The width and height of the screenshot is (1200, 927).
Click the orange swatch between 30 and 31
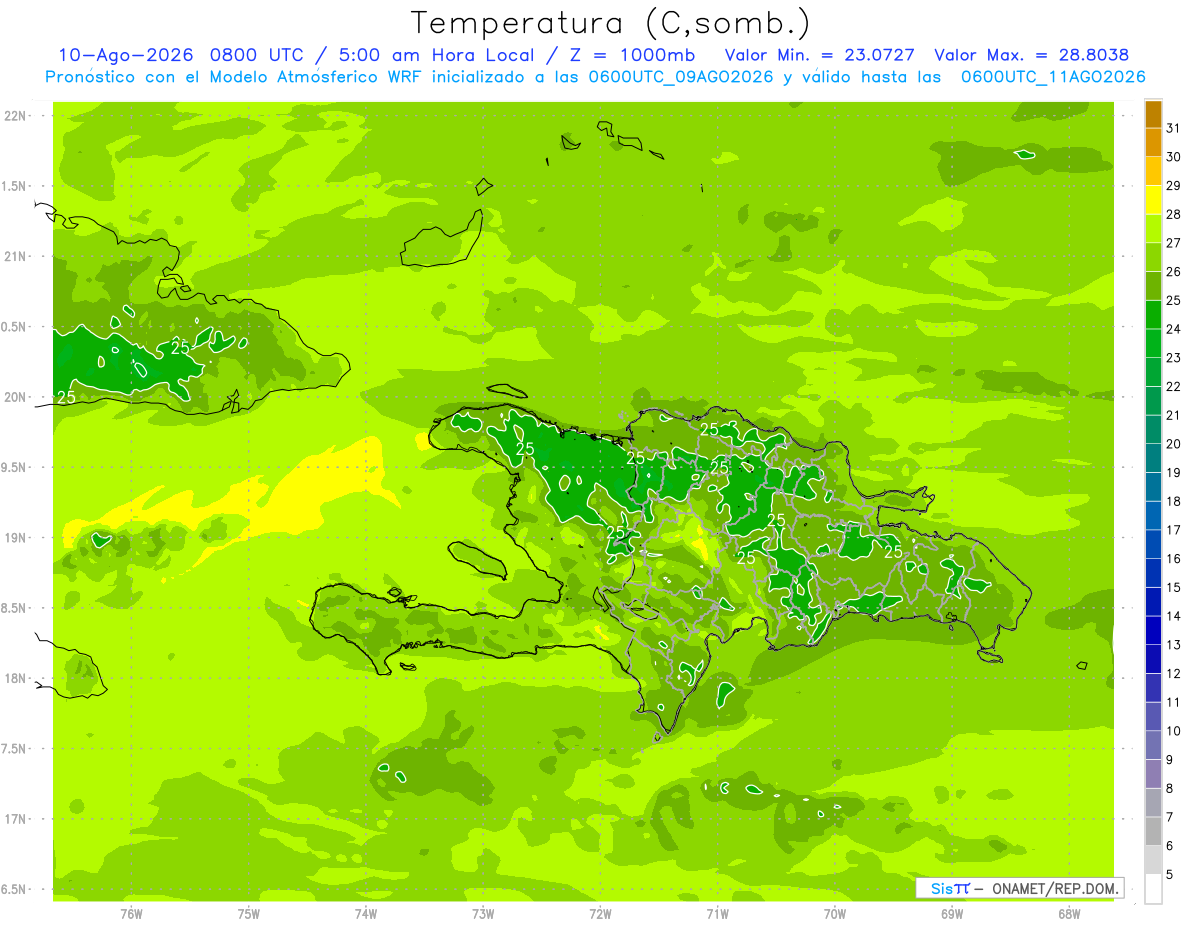point(1153,142)
